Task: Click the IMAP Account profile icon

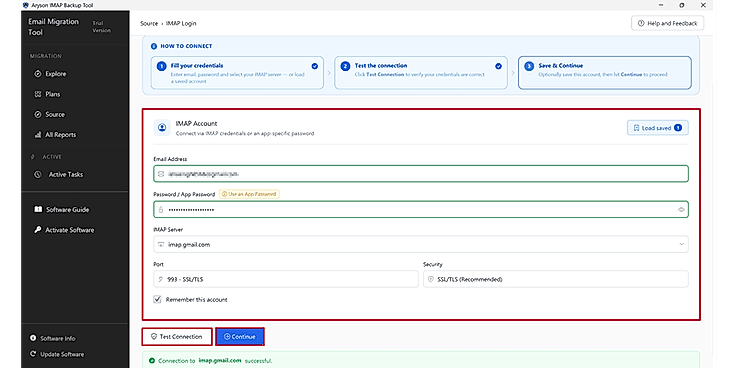Action: pos(162,128)
